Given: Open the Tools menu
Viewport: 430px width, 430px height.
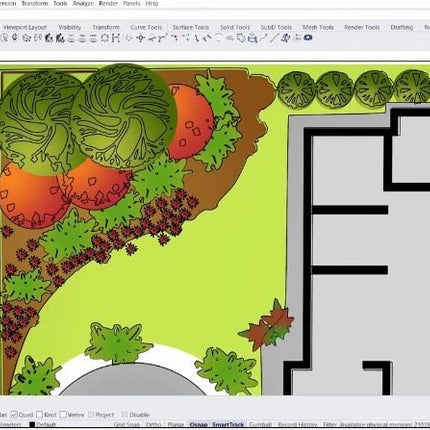Looking at the screenshot, I should (60, 4).
